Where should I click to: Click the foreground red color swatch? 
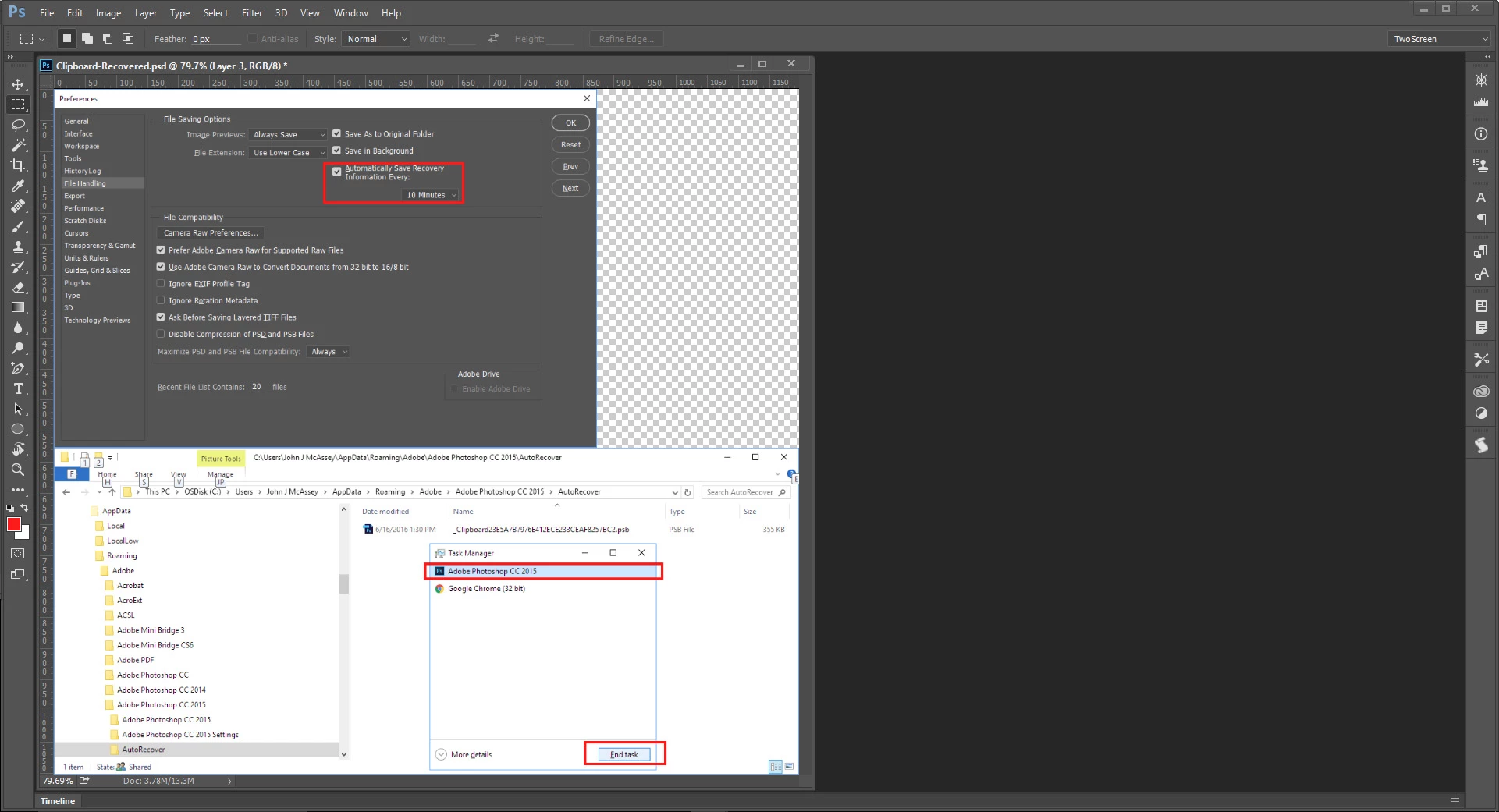point(13,524)
